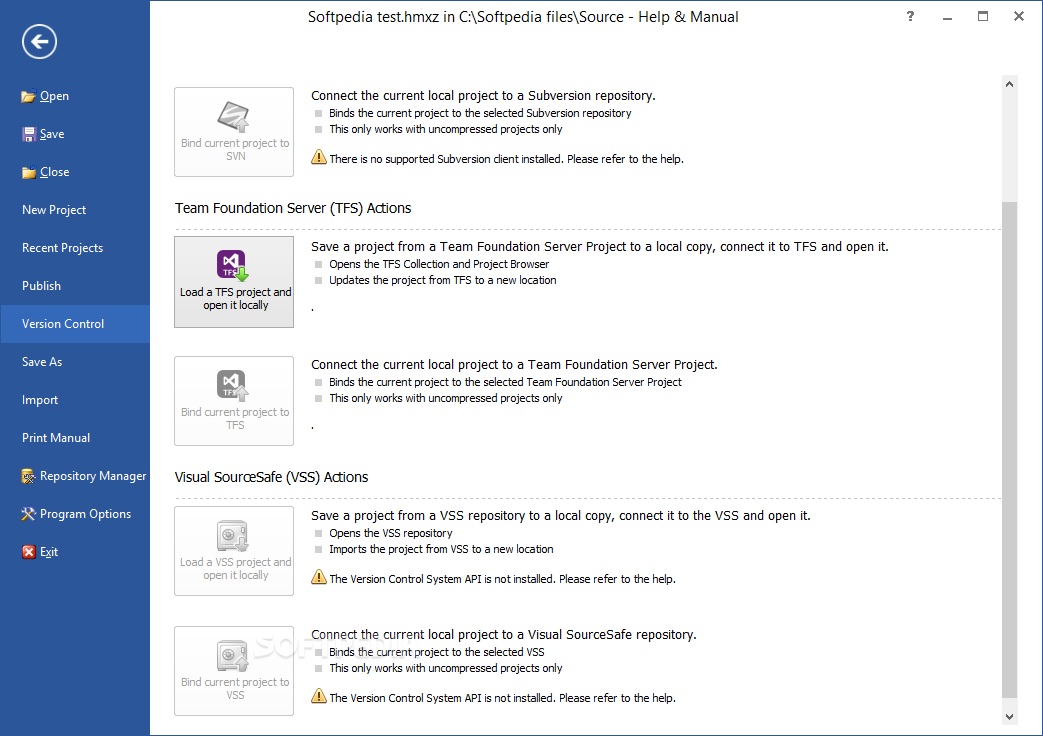
Task: Click text 'Connect the current local project to a Subversion repository'
Action: pyautogui.click(x=482, y=96)
